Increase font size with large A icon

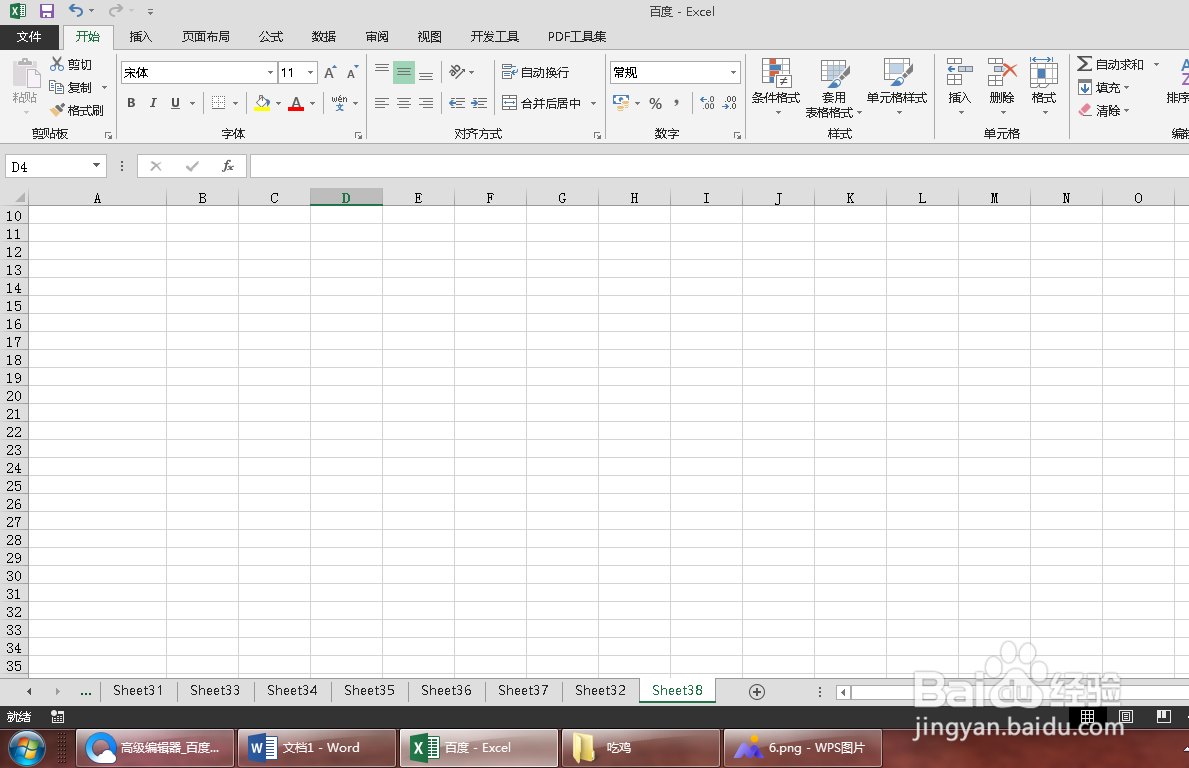330,73
